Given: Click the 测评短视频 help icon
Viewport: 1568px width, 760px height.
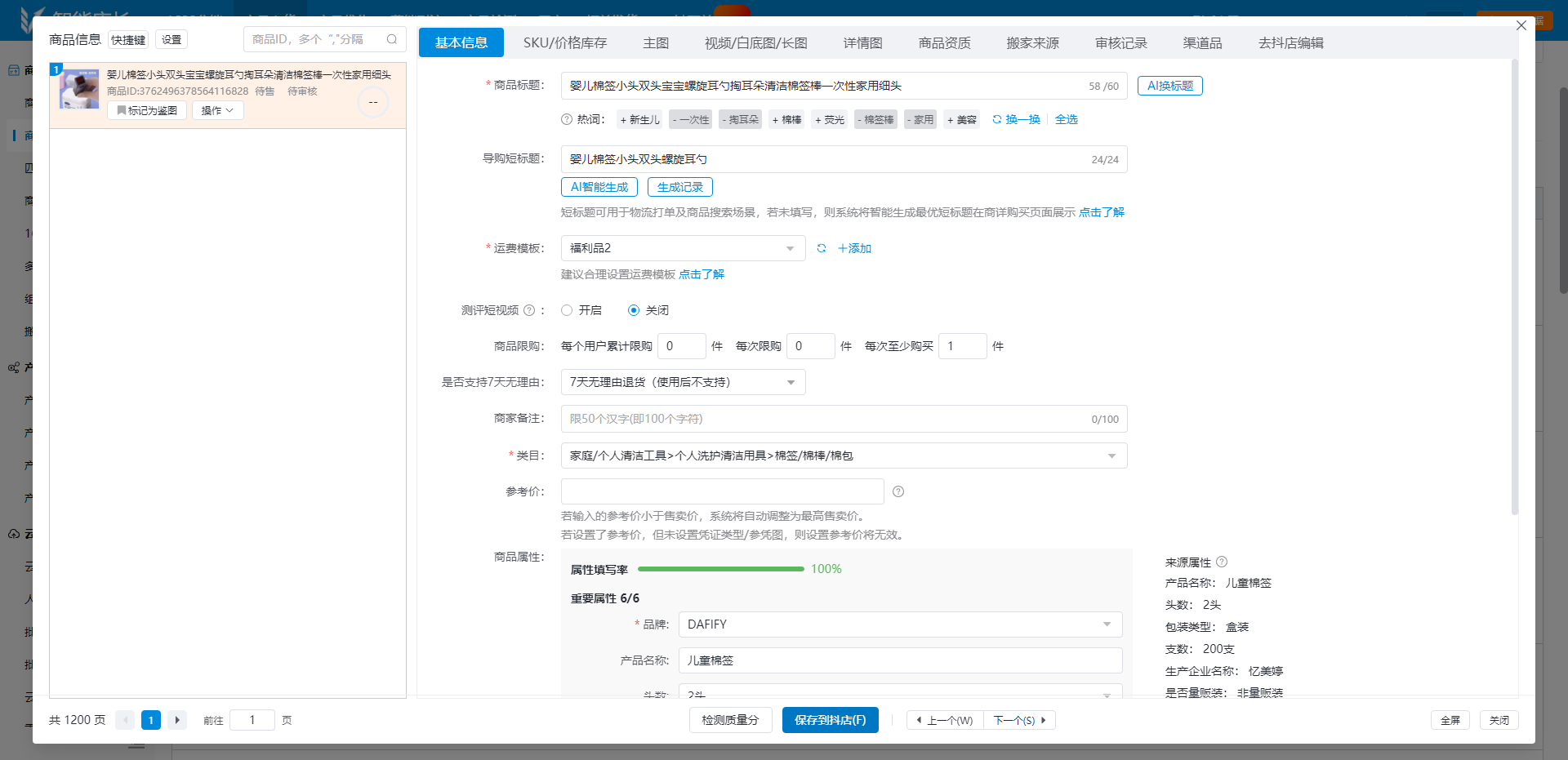Looking at the screenshot, I should 531,310.
